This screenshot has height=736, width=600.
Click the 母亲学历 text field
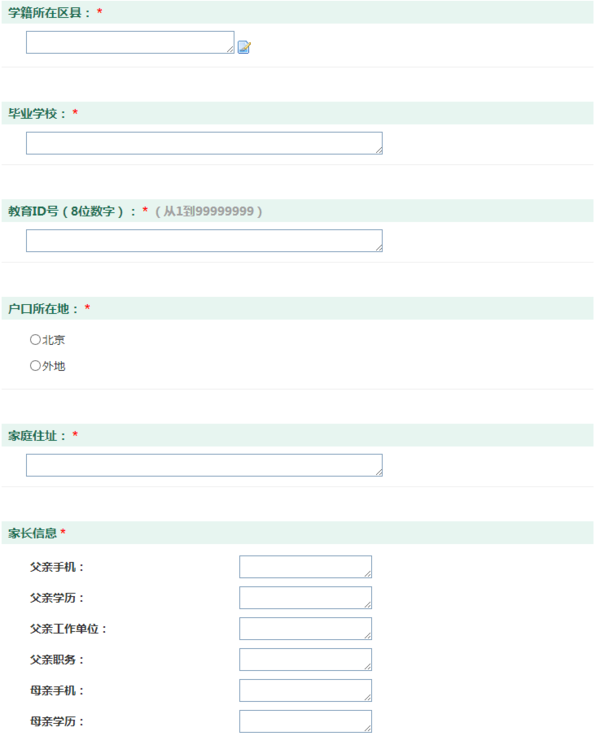click(x=304, y=721)
